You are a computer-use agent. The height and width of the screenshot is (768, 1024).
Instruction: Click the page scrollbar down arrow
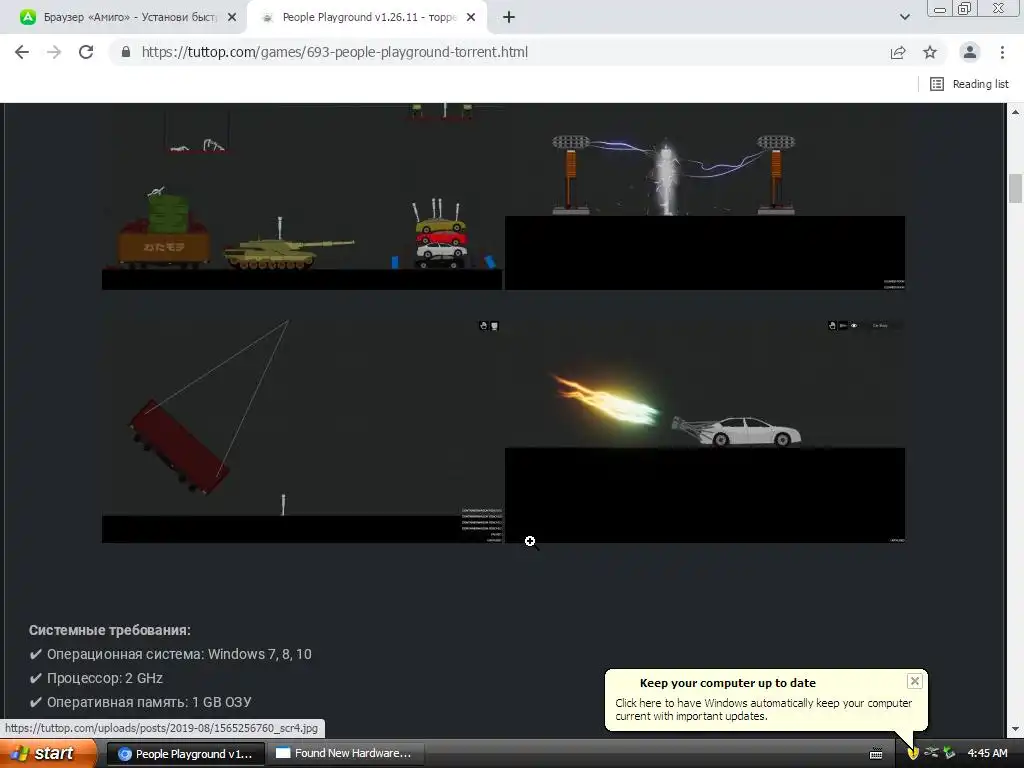pyautogui.click(x=1015, y=729)
